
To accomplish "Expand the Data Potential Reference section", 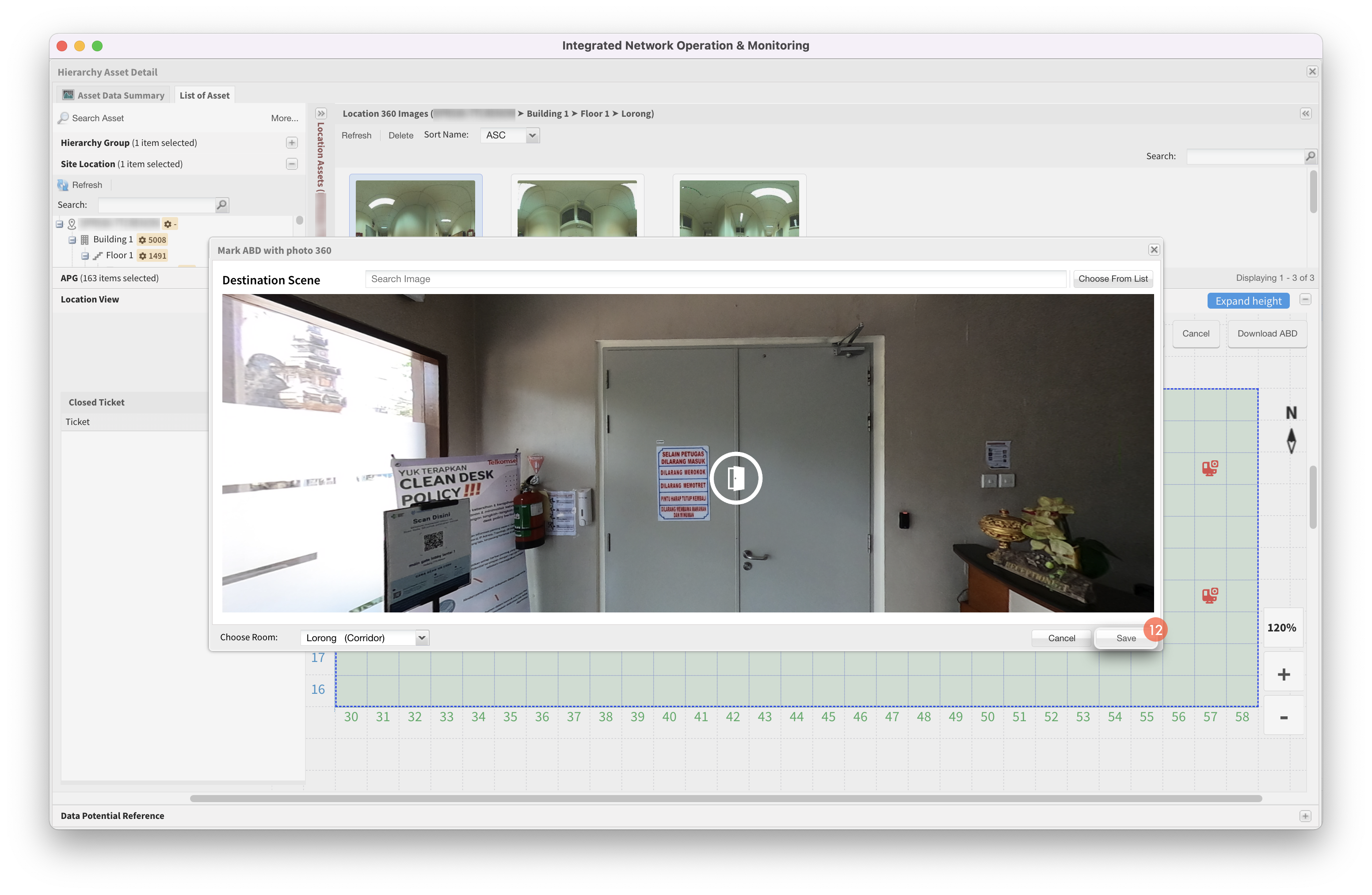I will coord(1305,816).
